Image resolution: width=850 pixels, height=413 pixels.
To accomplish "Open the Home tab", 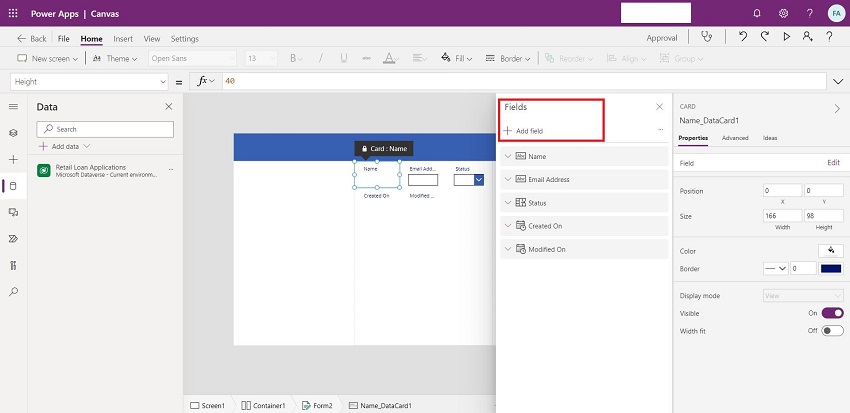I will point(92,38).
